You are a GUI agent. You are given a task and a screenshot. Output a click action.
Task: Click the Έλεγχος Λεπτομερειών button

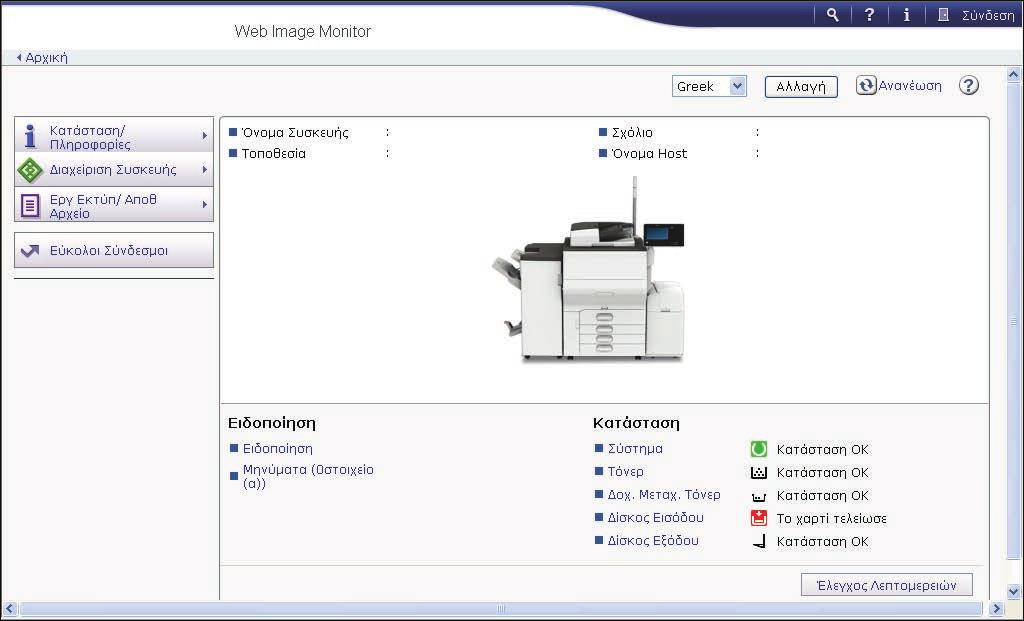coord(887,585)
